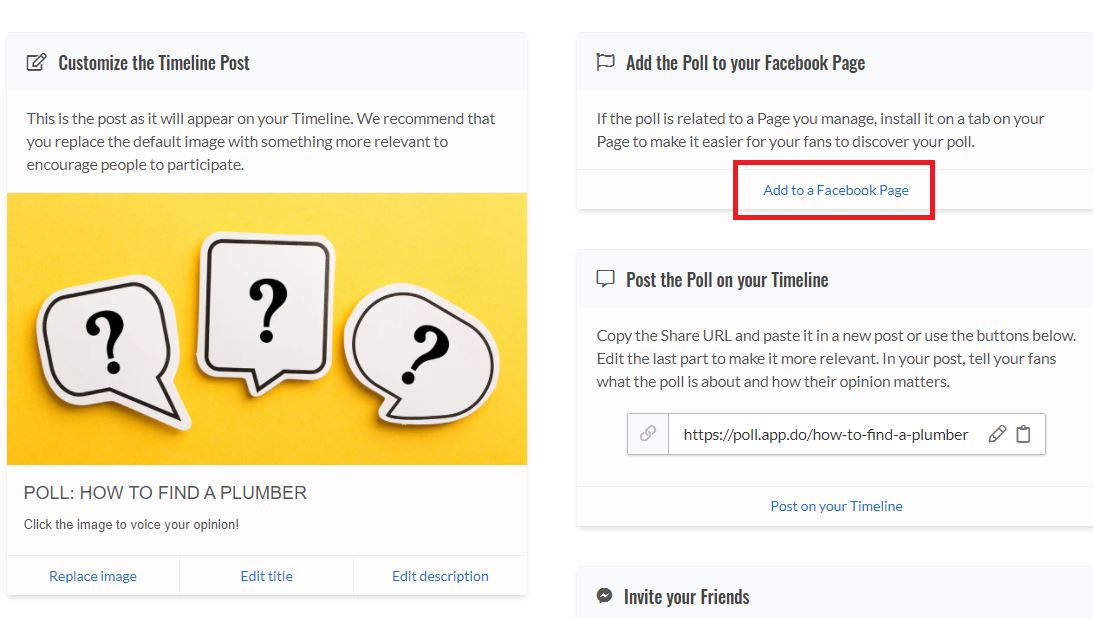Click Post on your Timeline
Screen dimensions: 1093x640
(x=836, y=506)
